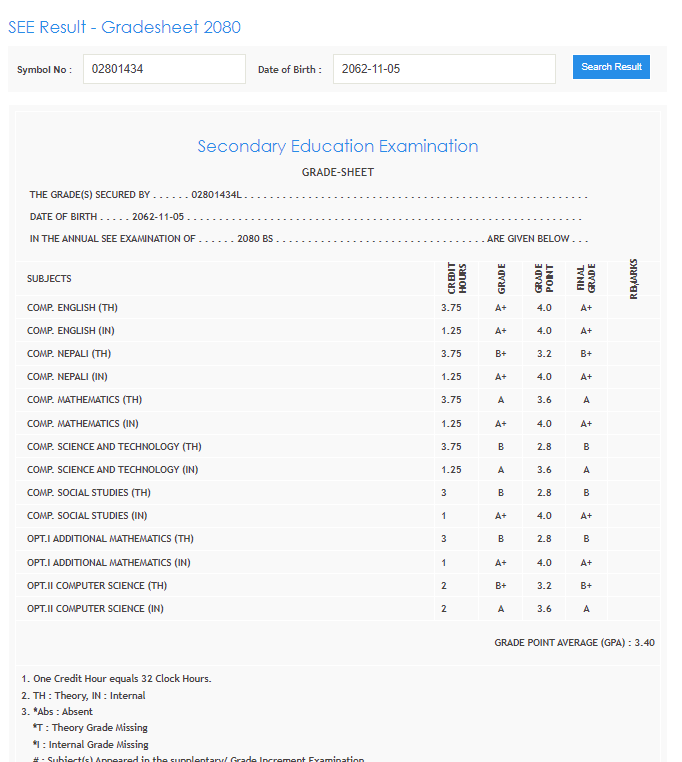Image resolution: width=682 pixels, height=762 pixels.
Task: Click the Grade Point Average 3.40 text
Action: pos(574,642)
